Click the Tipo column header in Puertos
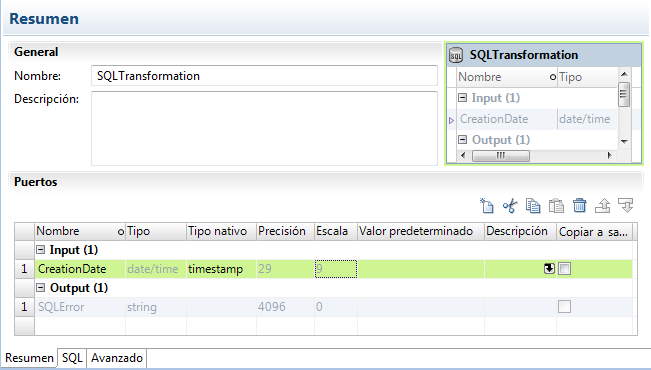651x370 pixels. pos(156,231)
